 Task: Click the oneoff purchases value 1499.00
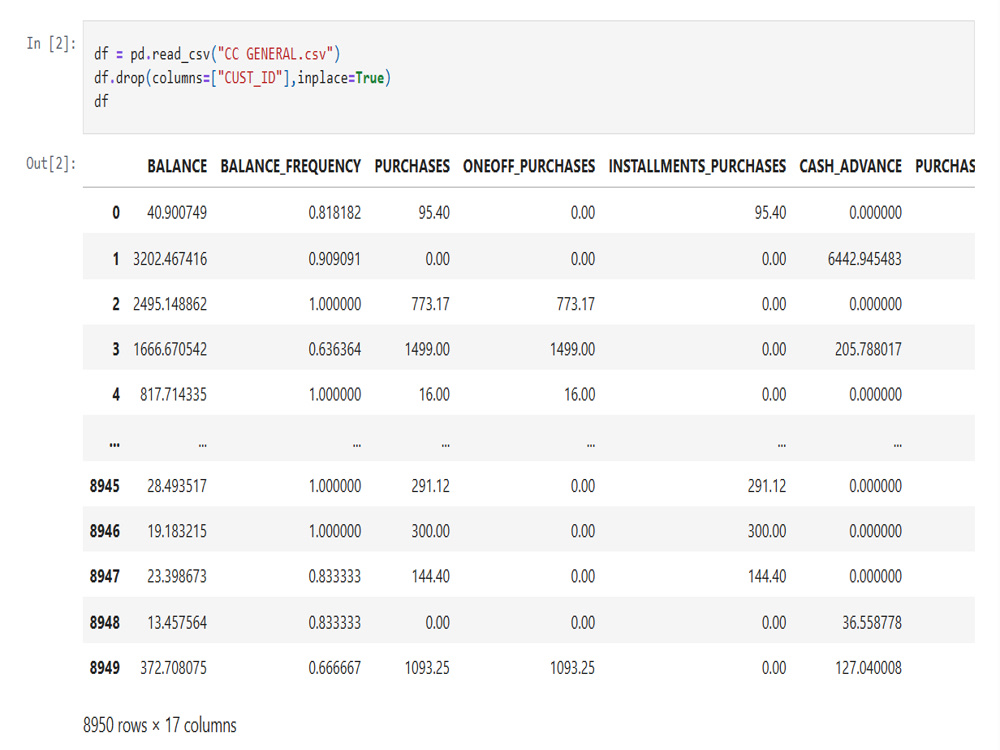tap(573, 349)
